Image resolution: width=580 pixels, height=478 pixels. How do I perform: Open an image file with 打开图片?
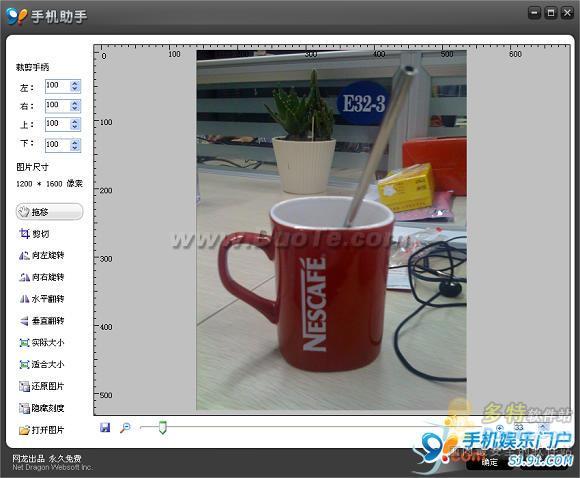[x=41, y=430]
